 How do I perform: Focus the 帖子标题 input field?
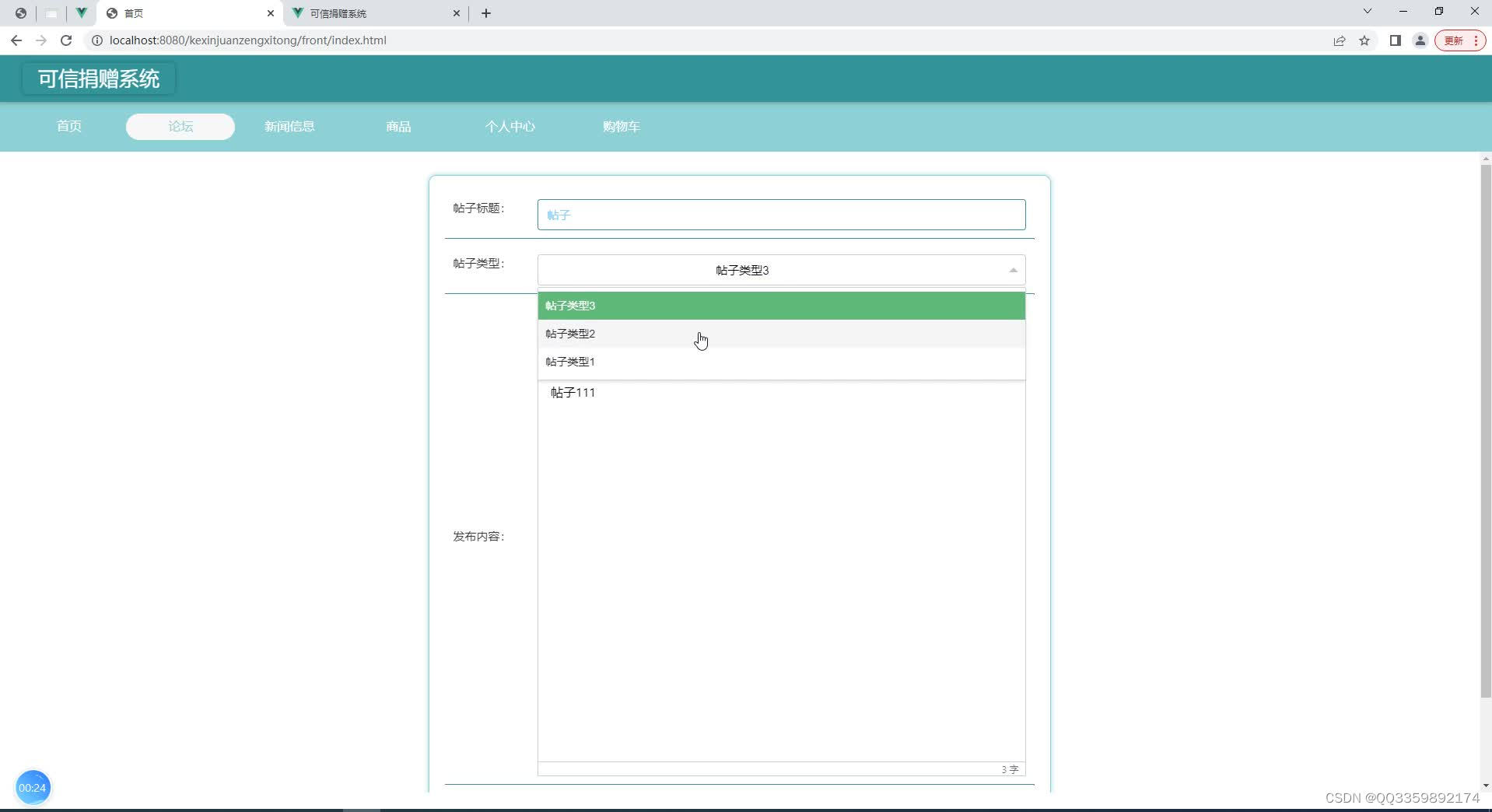[x=781, y=215]
